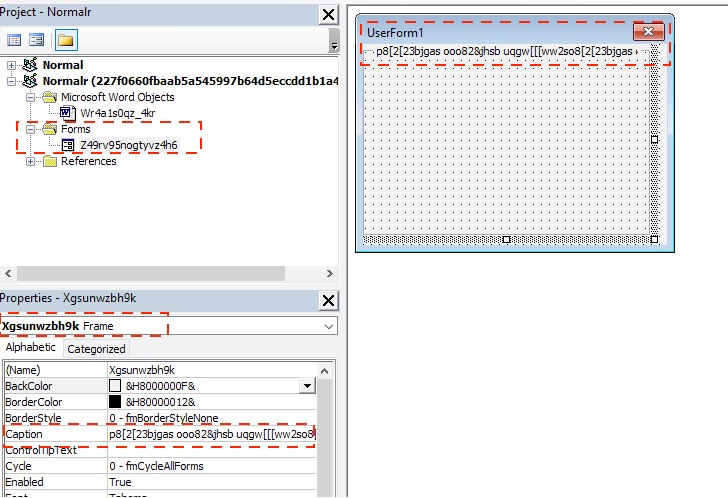Select the BorderColor value &H80000012&
Viewport: 728px width, 498px height.
(160, 402)
